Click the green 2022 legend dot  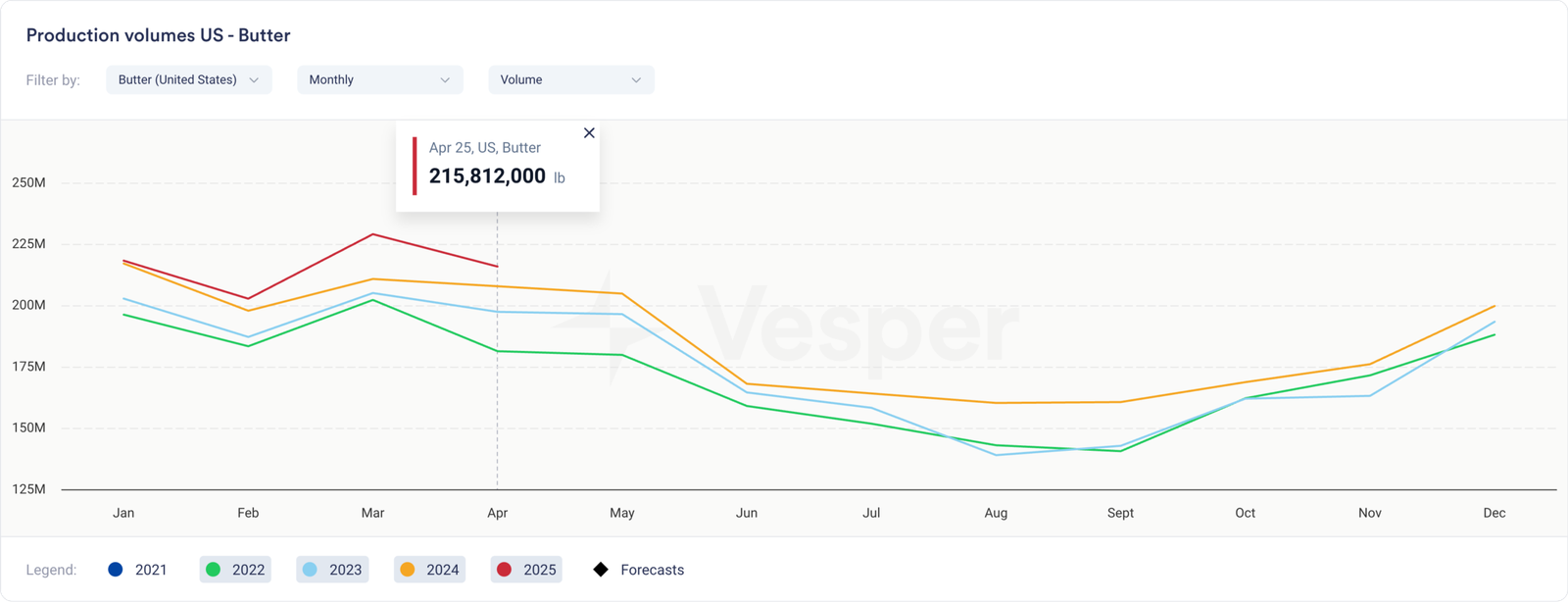(213, 570)
